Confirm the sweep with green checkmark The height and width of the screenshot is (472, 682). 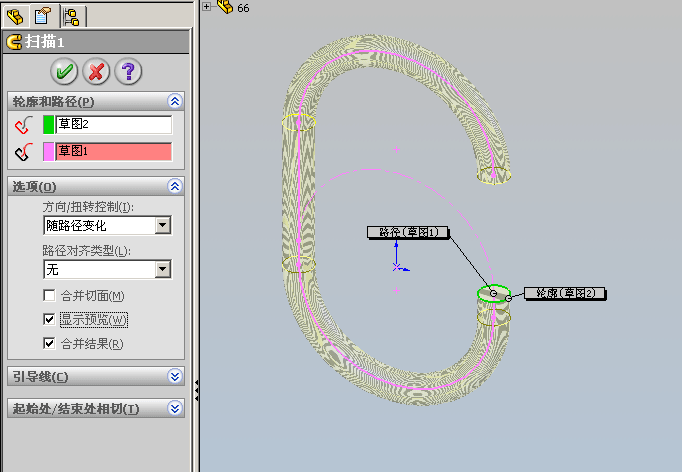click(x=64, y=71)
